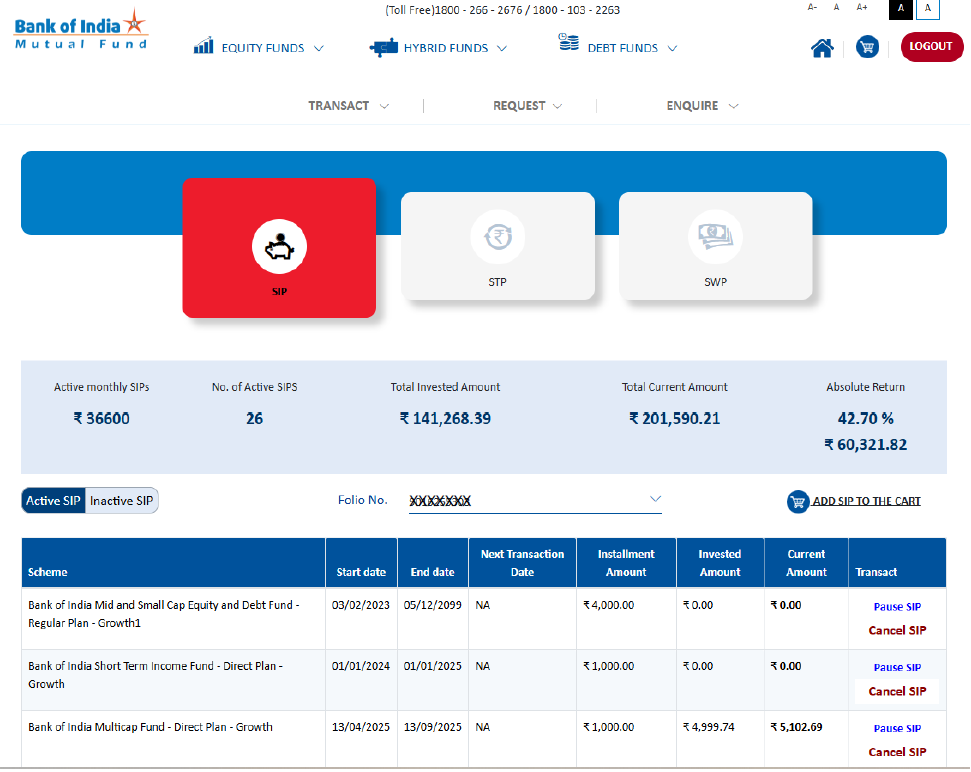The height and width of the screenshot is (772, 971).
Task: Click end date 05/12/2099
Action: [x=433, y=605]
